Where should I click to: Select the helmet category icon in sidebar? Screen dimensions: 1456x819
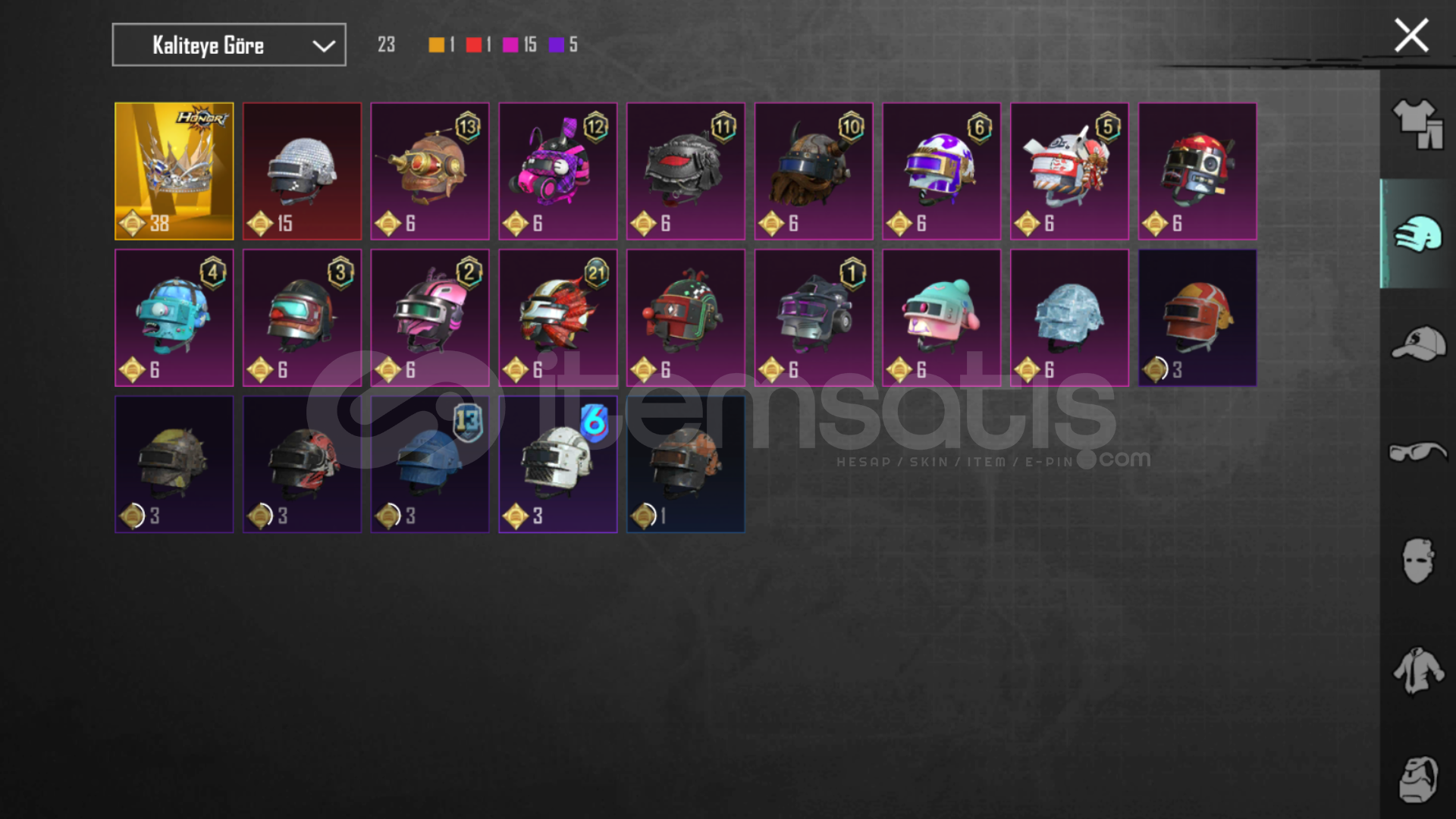[1417, 234]
